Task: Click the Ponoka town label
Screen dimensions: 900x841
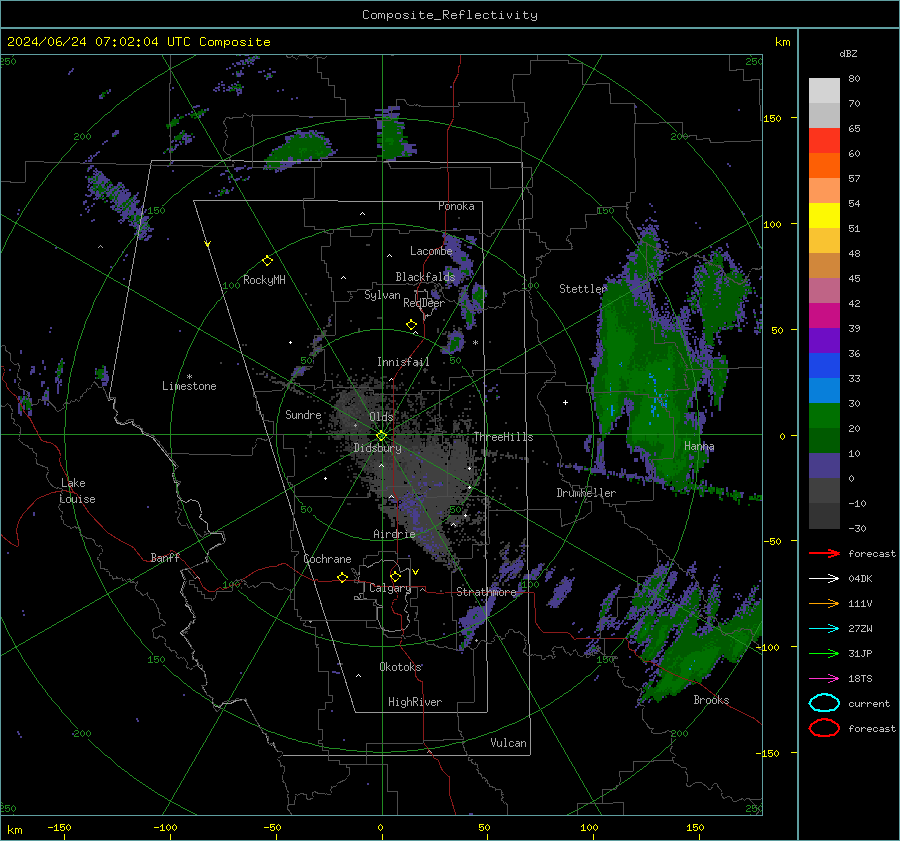Action: (456, 206)
